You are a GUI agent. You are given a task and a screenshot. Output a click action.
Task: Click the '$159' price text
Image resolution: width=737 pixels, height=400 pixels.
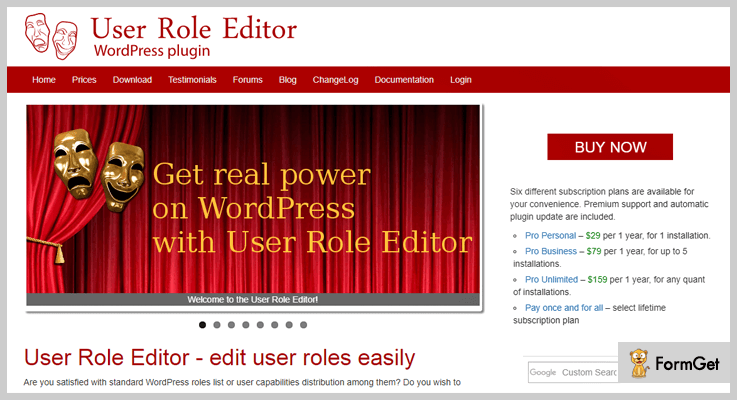point(597,279)
